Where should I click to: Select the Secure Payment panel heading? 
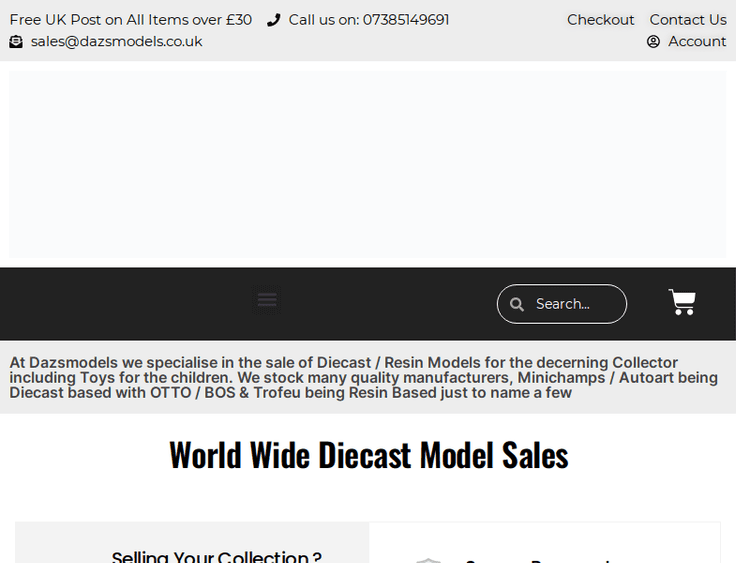pyautogui.click(x=538, y=558)
